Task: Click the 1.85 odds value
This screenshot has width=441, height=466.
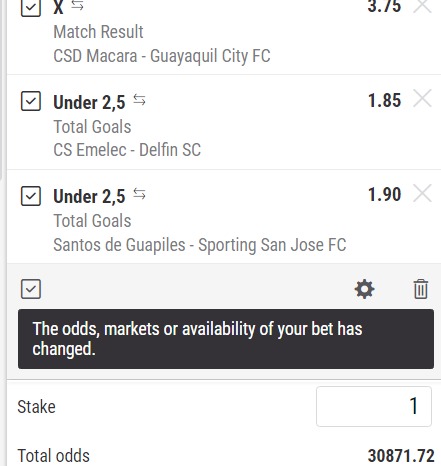Action: (x=384, y=100)
